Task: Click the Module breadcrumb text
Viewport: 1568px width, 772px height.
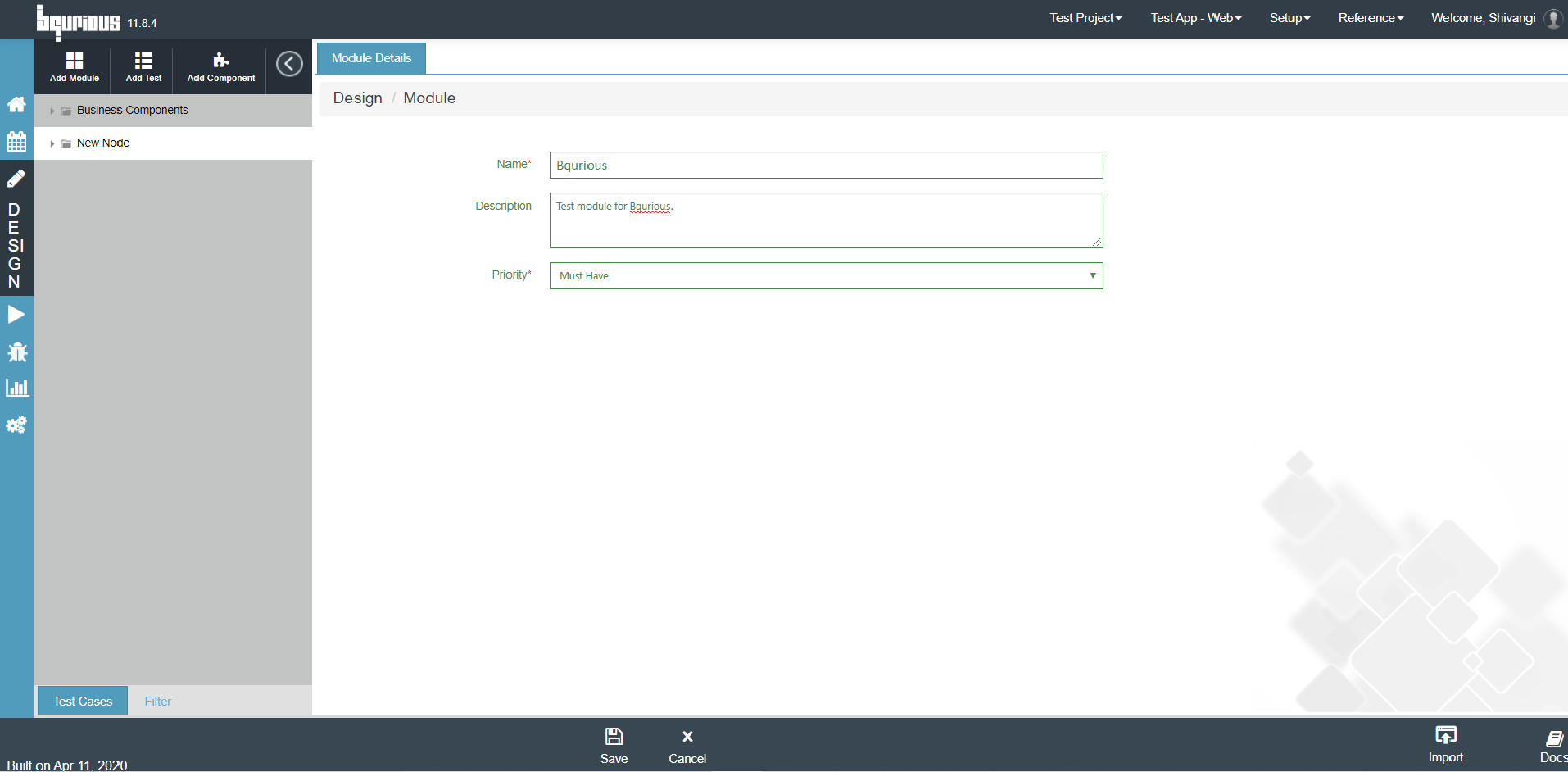Action: (429, 98)
